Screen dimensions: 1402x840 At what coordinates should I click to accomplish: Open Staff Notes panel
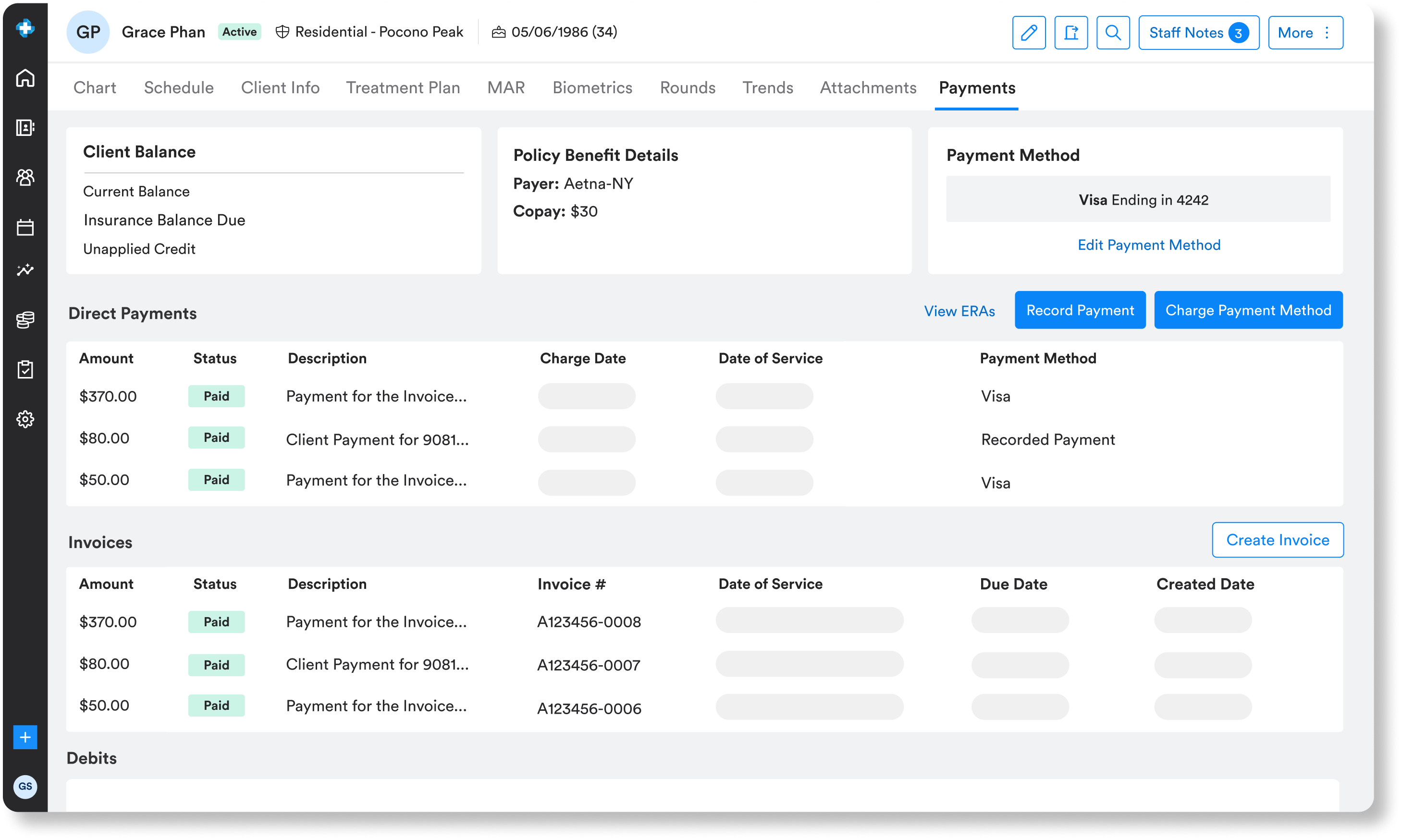click(1198, 33)
